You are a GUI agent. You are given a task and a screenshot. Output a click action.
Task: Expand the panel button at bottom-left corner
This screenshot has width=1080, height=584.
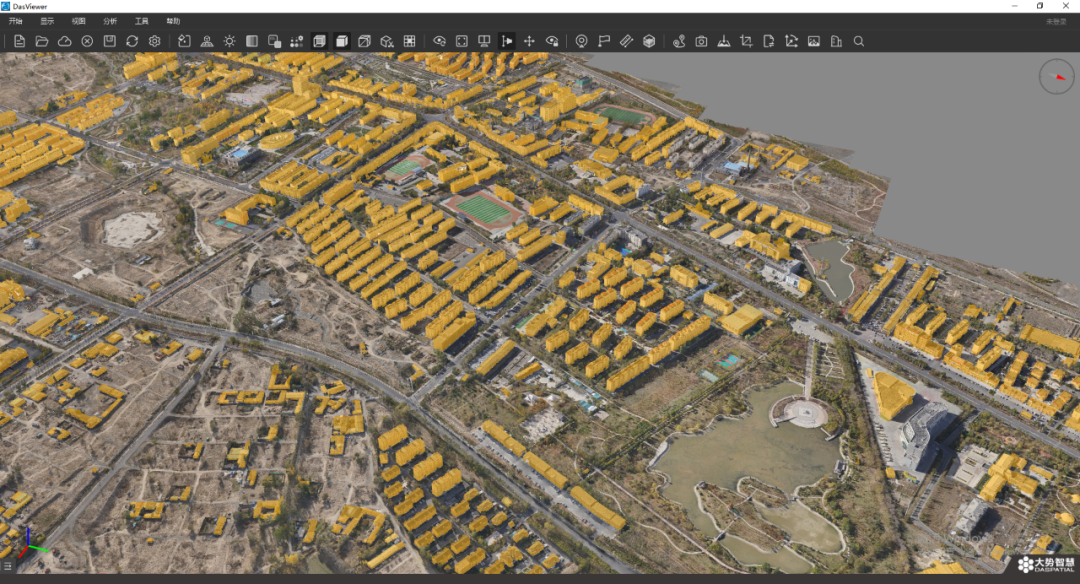(x=8, y=566)
